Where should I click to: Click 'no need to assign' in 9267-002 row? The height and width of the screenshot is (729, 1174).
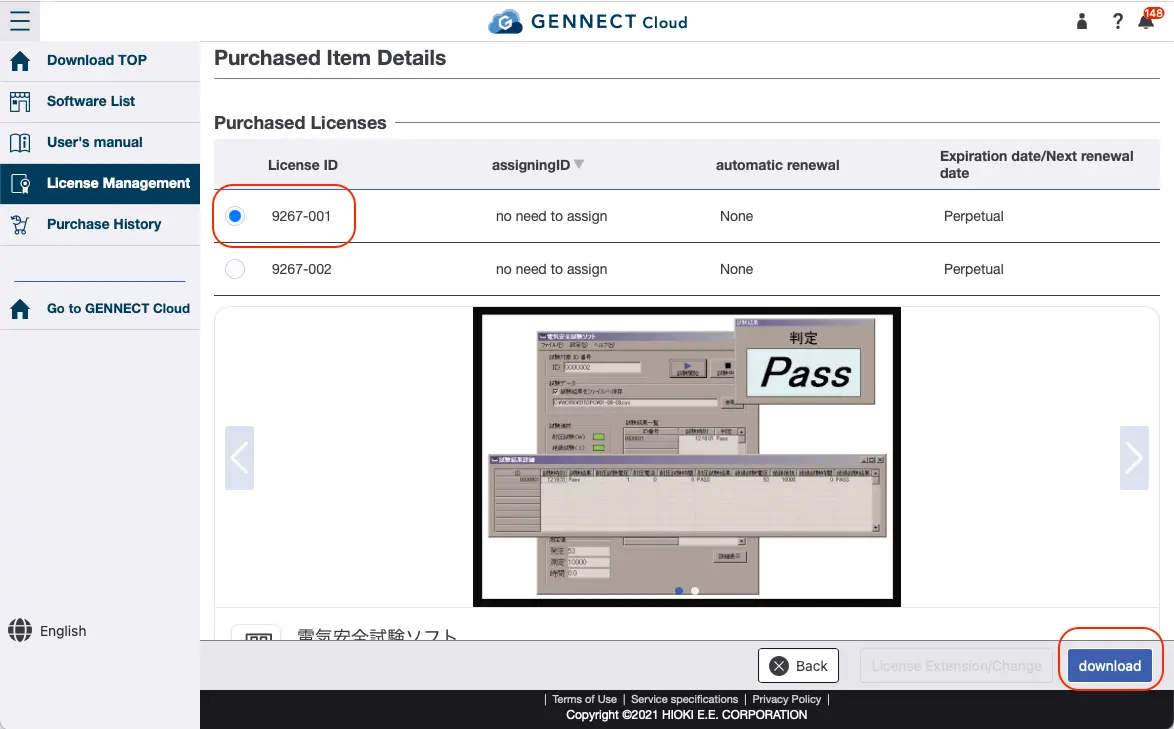point(551,269)
